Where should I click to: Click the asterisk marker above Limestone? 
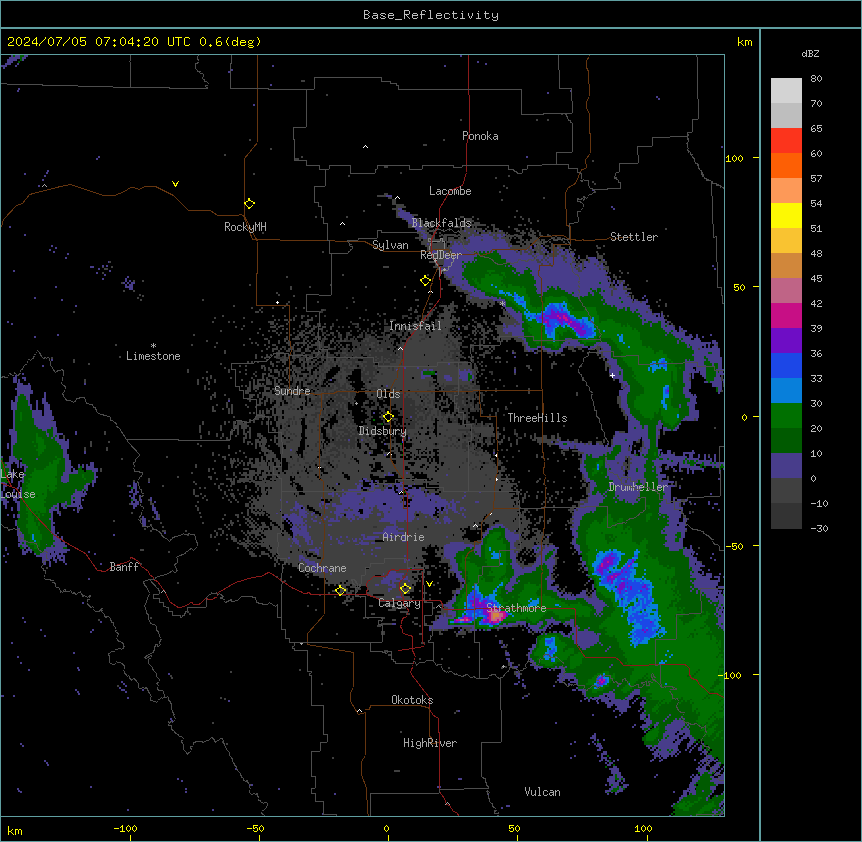coord(153,346)
